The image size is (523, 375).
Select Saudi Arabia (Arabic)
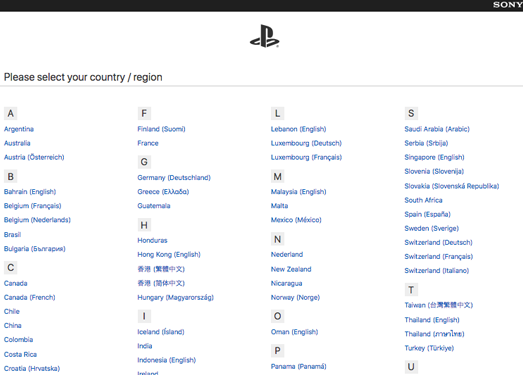pyautogui.click(x=437, y=129)
